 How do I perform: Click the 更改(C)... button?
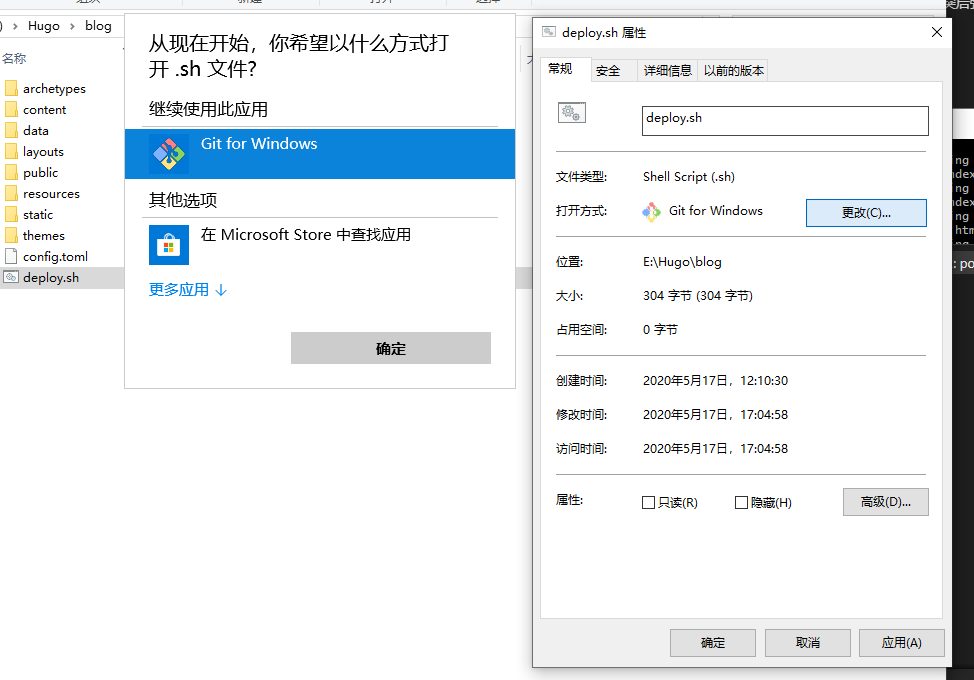(866, 213)
